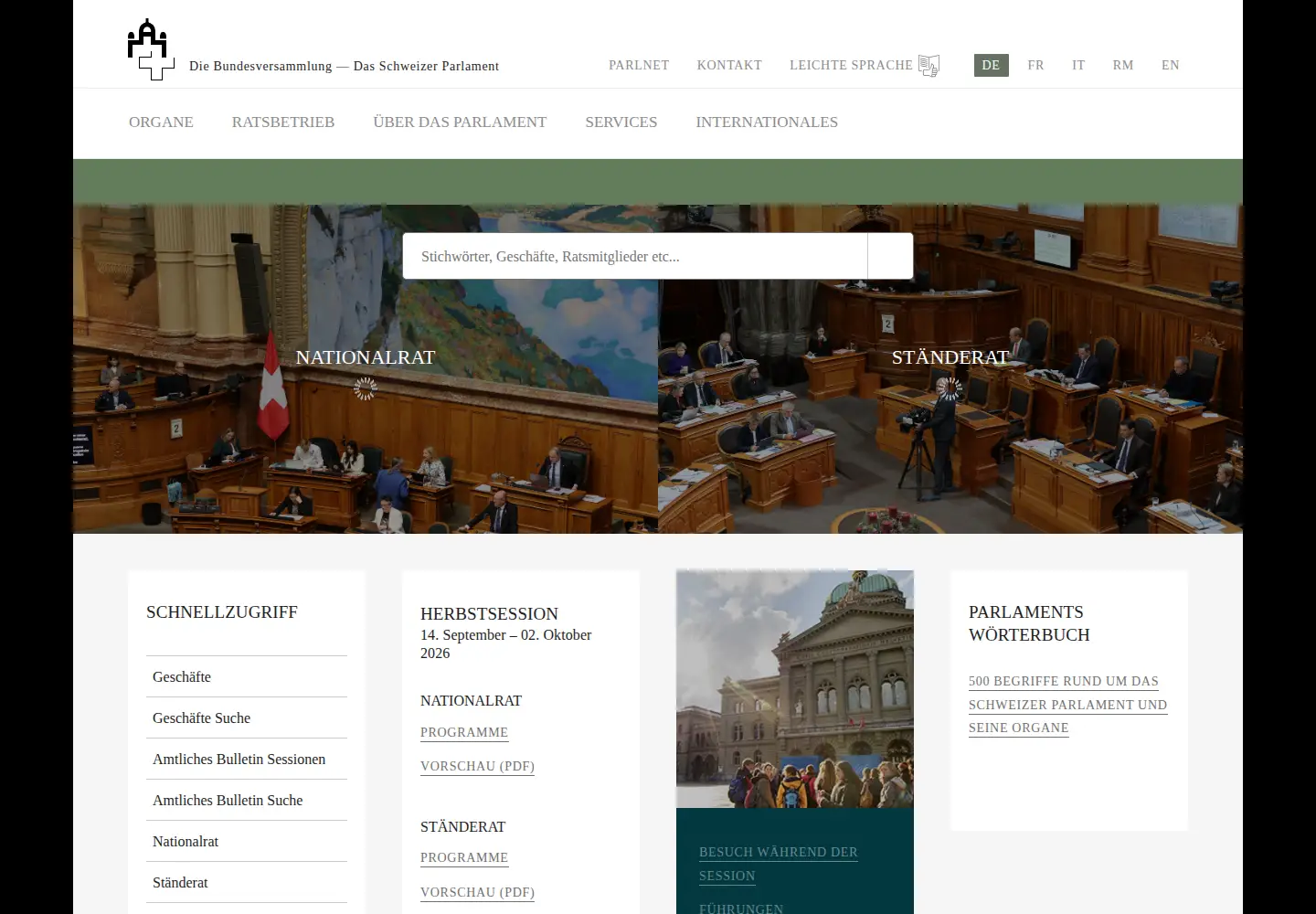Focus the Stichwörter search input field

point(635,256)
